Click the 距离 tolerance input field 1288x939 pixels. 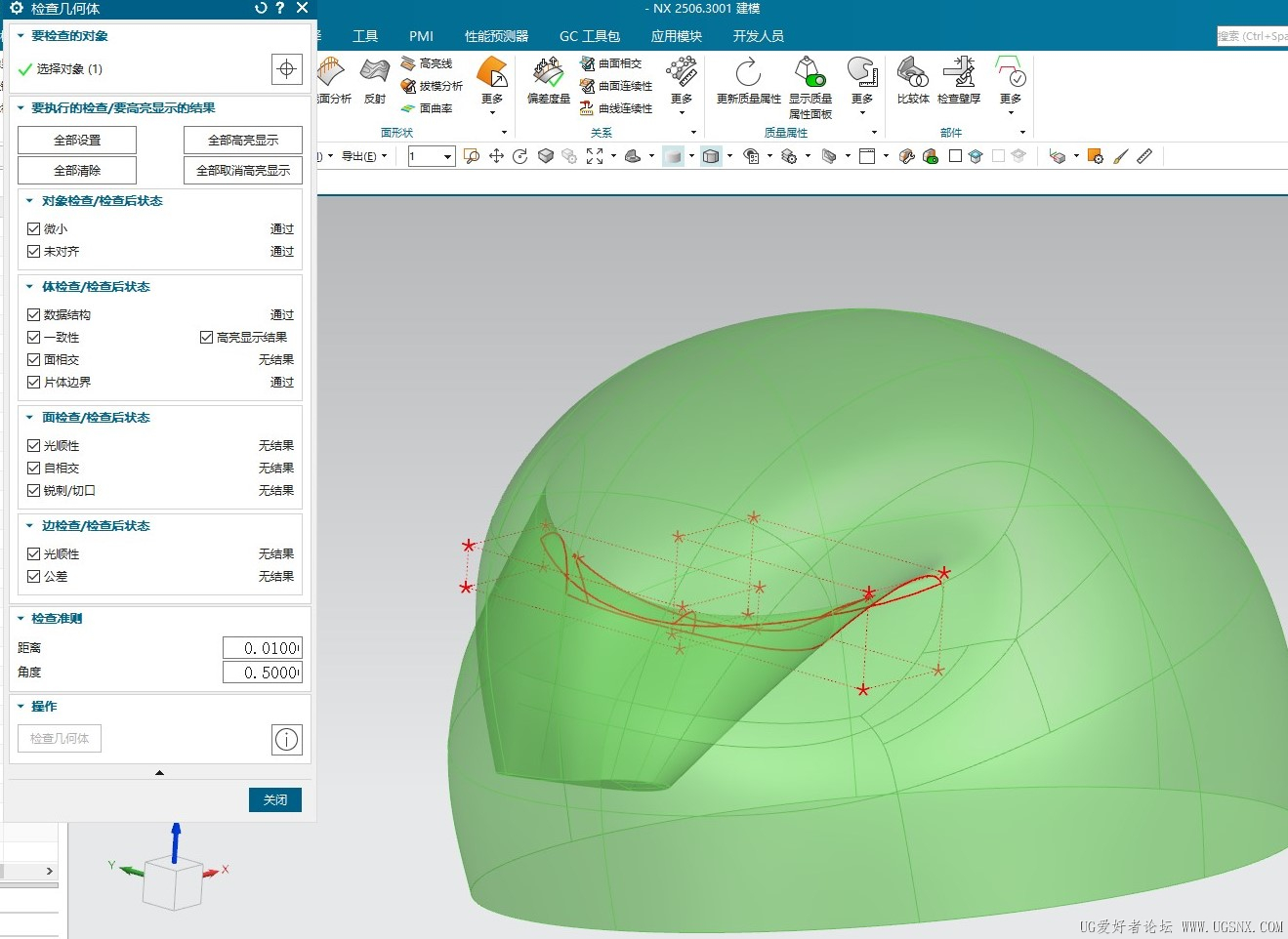tap(262, 648)
